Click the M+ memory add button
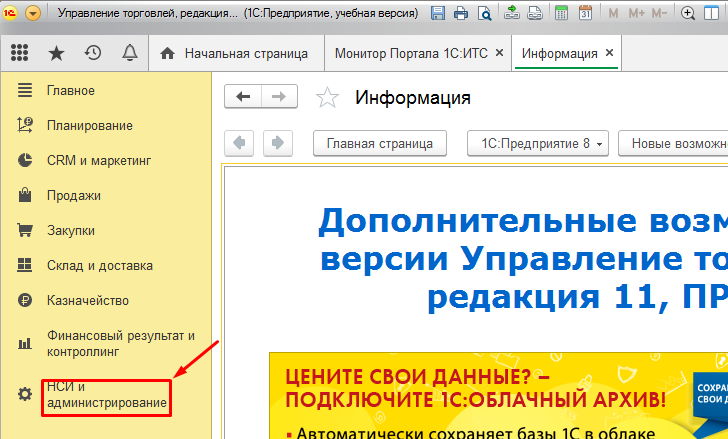 636,13
